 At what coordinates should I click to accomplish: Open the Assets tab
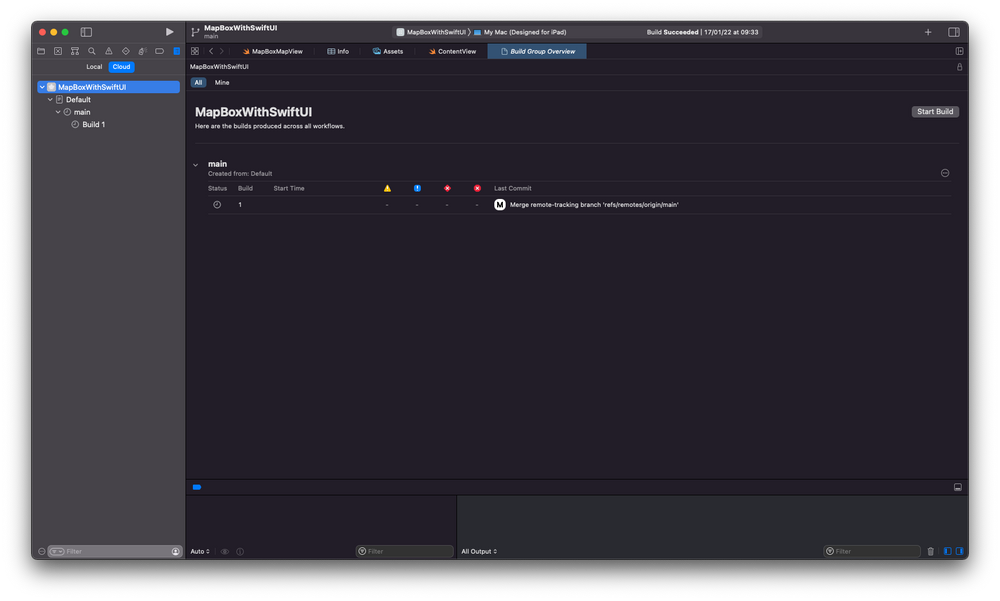tap(388, 50)
